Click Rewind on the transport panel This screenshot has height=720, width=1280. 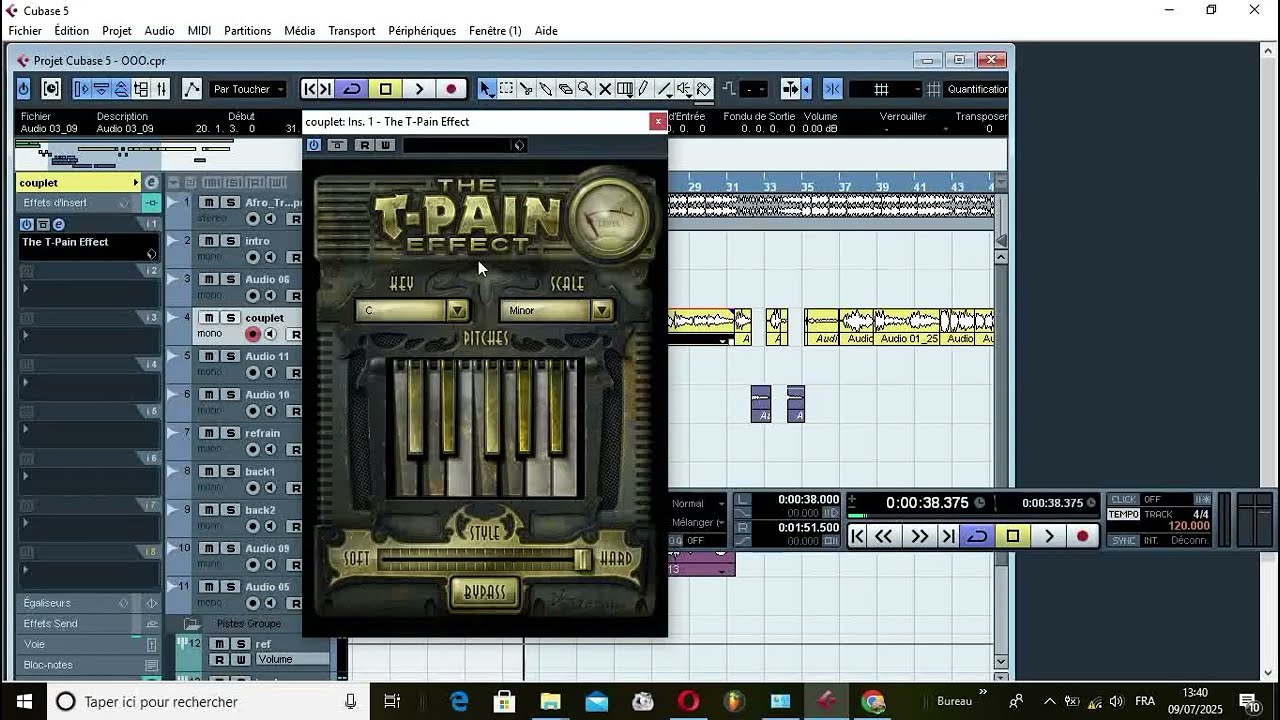click(x=884, y=537)
